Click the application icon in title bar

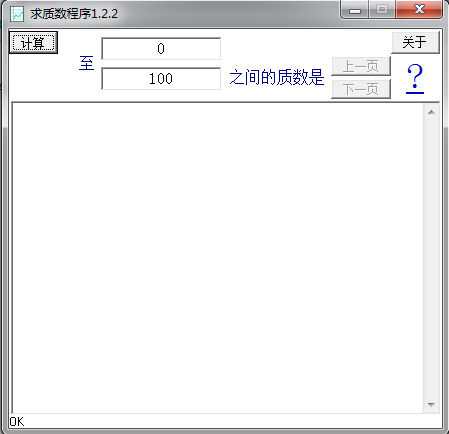(17, 14)
